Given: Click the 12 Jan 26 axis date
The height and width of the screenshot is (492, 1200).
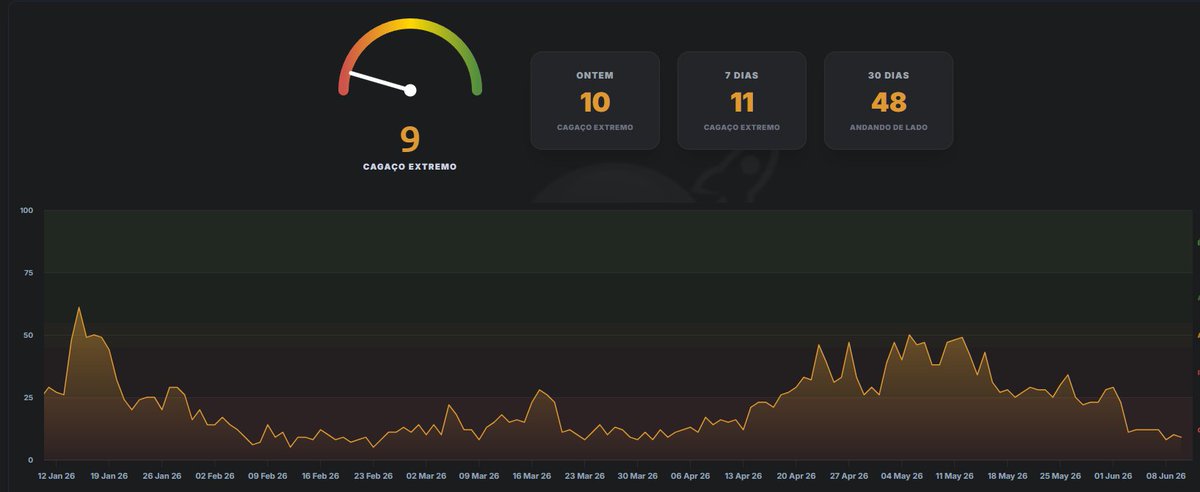Looking at the screenshot, I should coord(56,476).
